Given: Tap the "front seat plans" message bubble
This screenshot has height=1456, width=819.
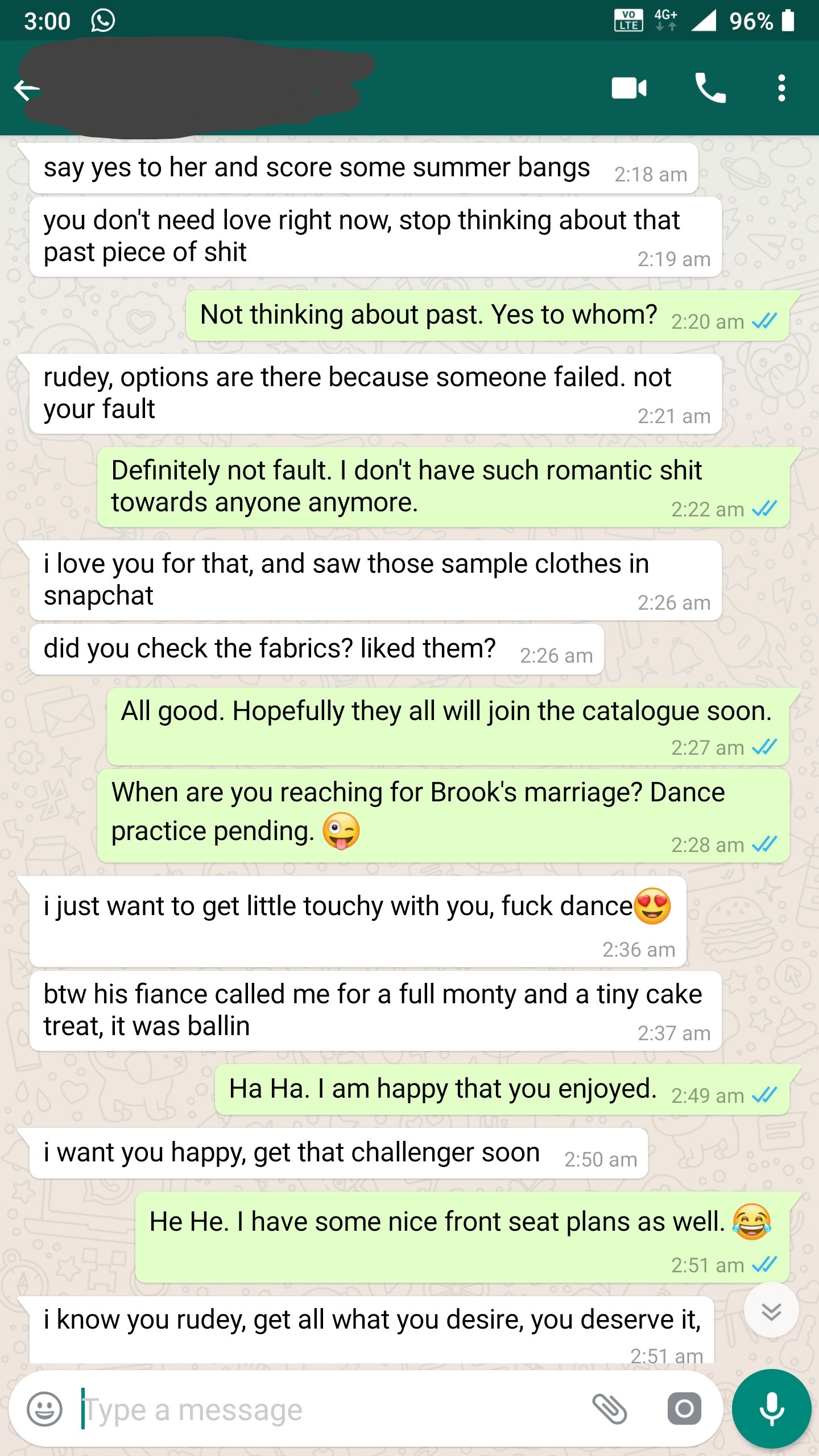Looking at the screenshot, I should [463, 1238].
